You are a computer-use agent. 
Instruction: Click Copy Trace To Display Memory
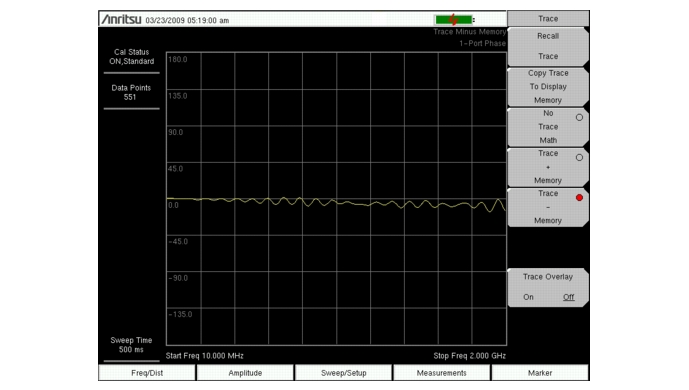(x=548, y=87)
